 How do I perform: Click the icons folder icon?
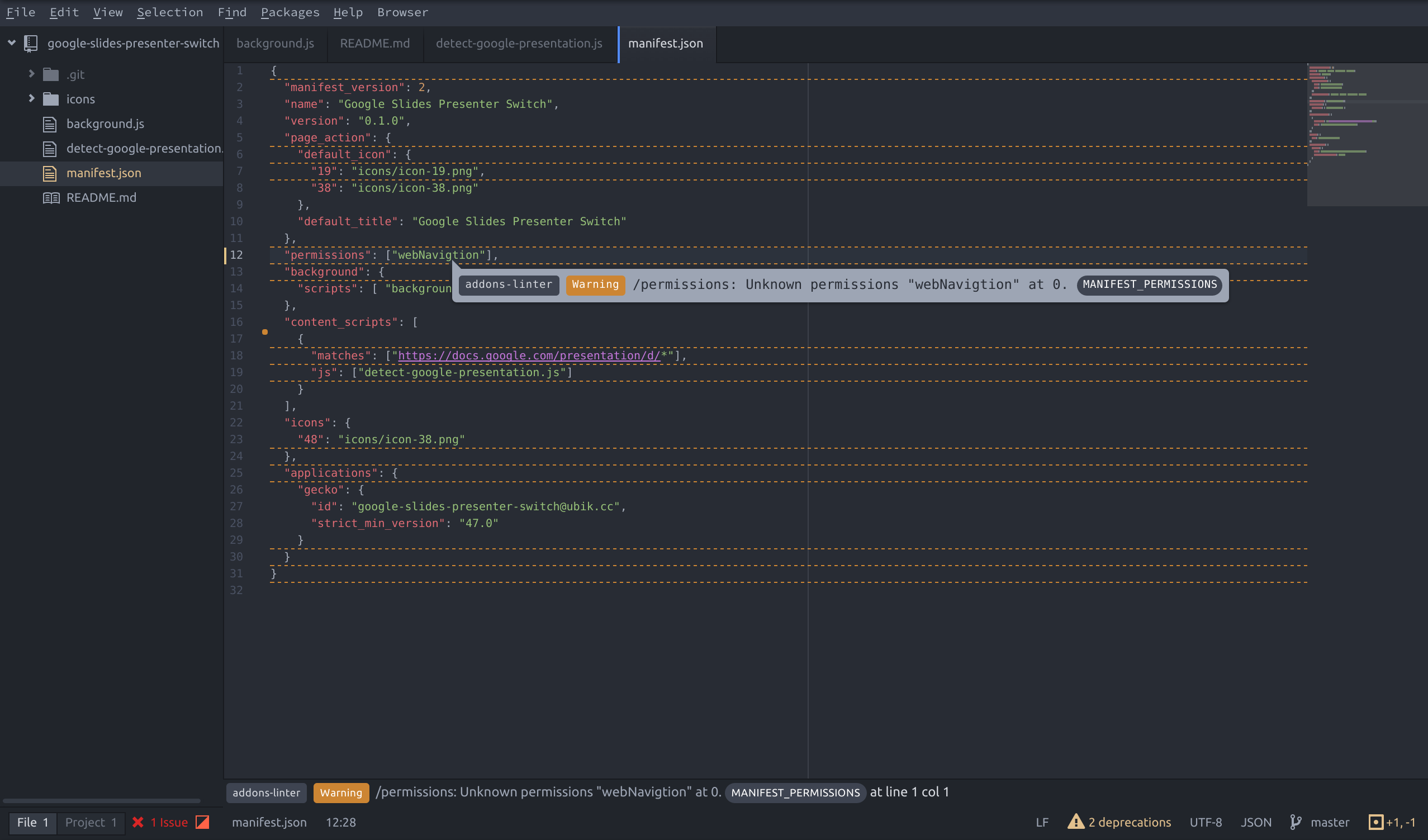[51, 99]
